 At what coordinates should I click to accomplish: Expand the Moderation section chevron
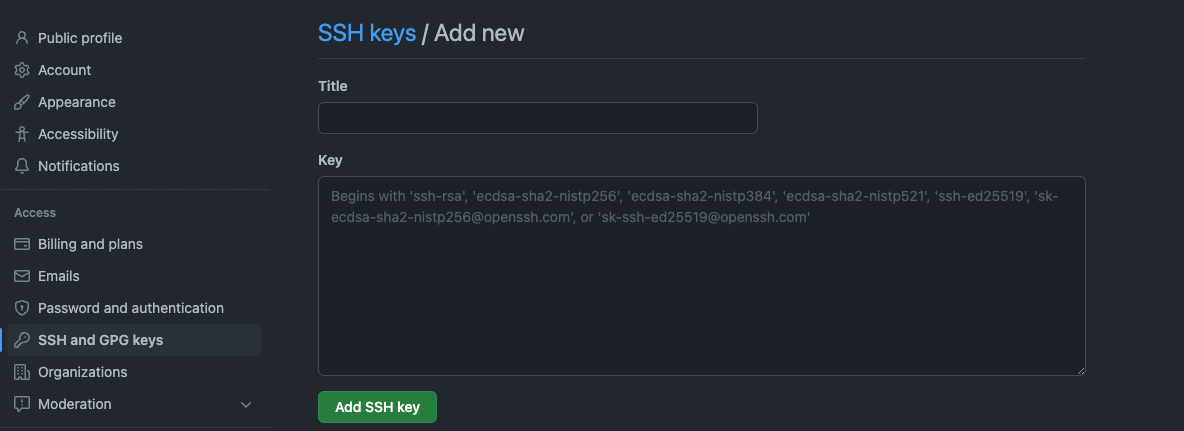pyautogui.click(x=246, y=404)
